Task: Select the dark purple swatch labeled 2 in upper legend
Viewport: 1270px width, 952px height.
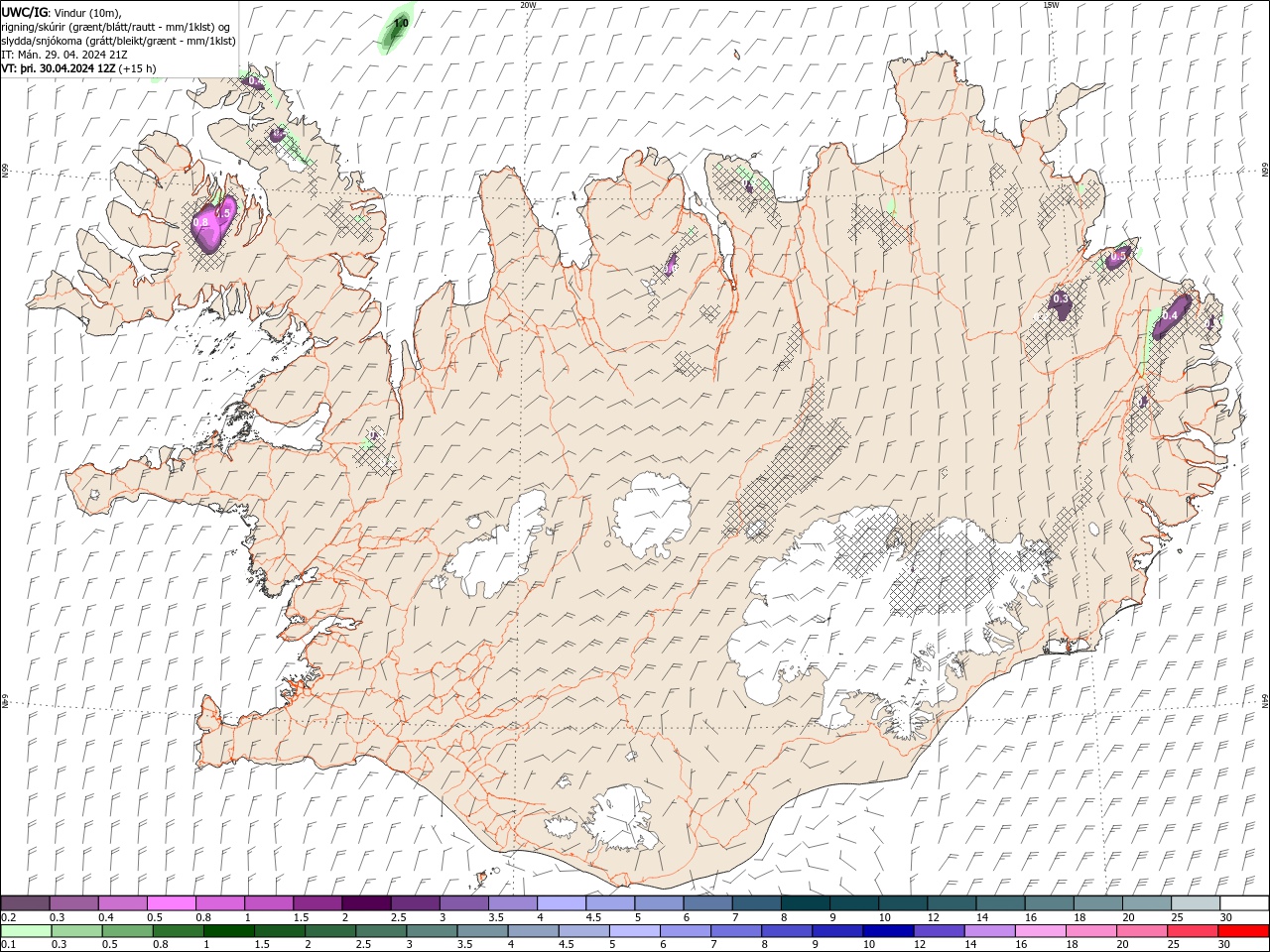Action: point(365,903)
